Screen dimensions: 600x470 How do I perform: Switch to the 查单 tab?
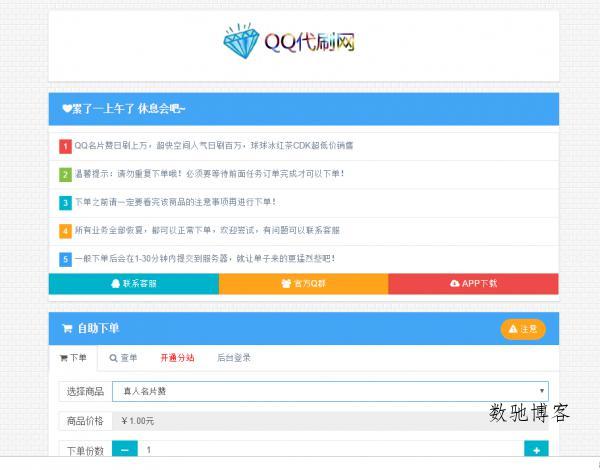pyautogui.click(x=123, y=358)
